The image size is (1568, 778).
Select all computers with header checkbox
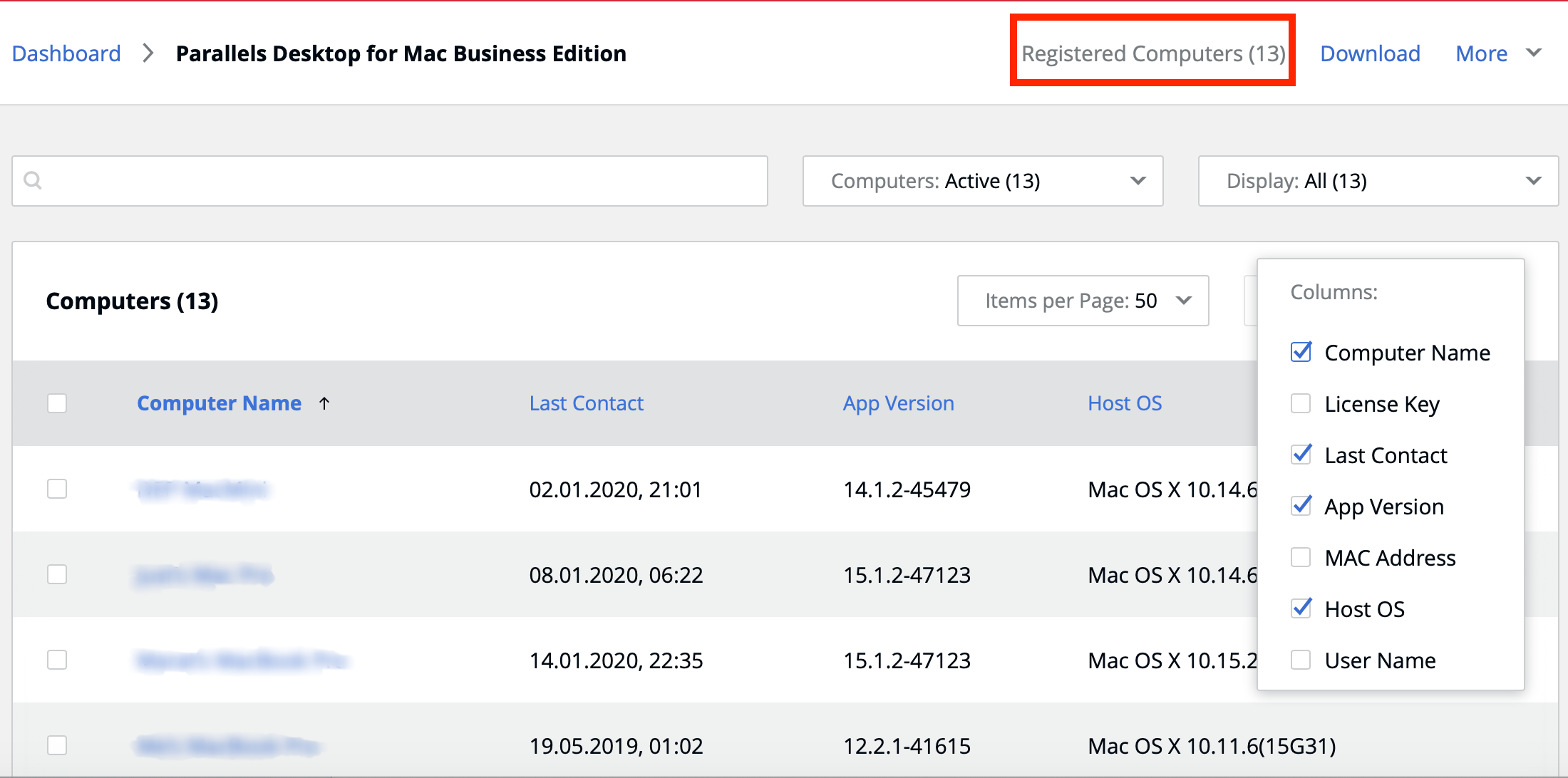tap(57, 403)
